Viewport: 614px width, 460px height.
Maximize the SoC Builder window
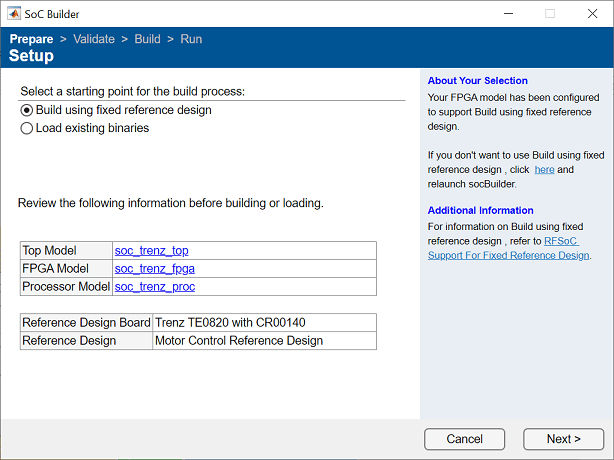(549, 14)
